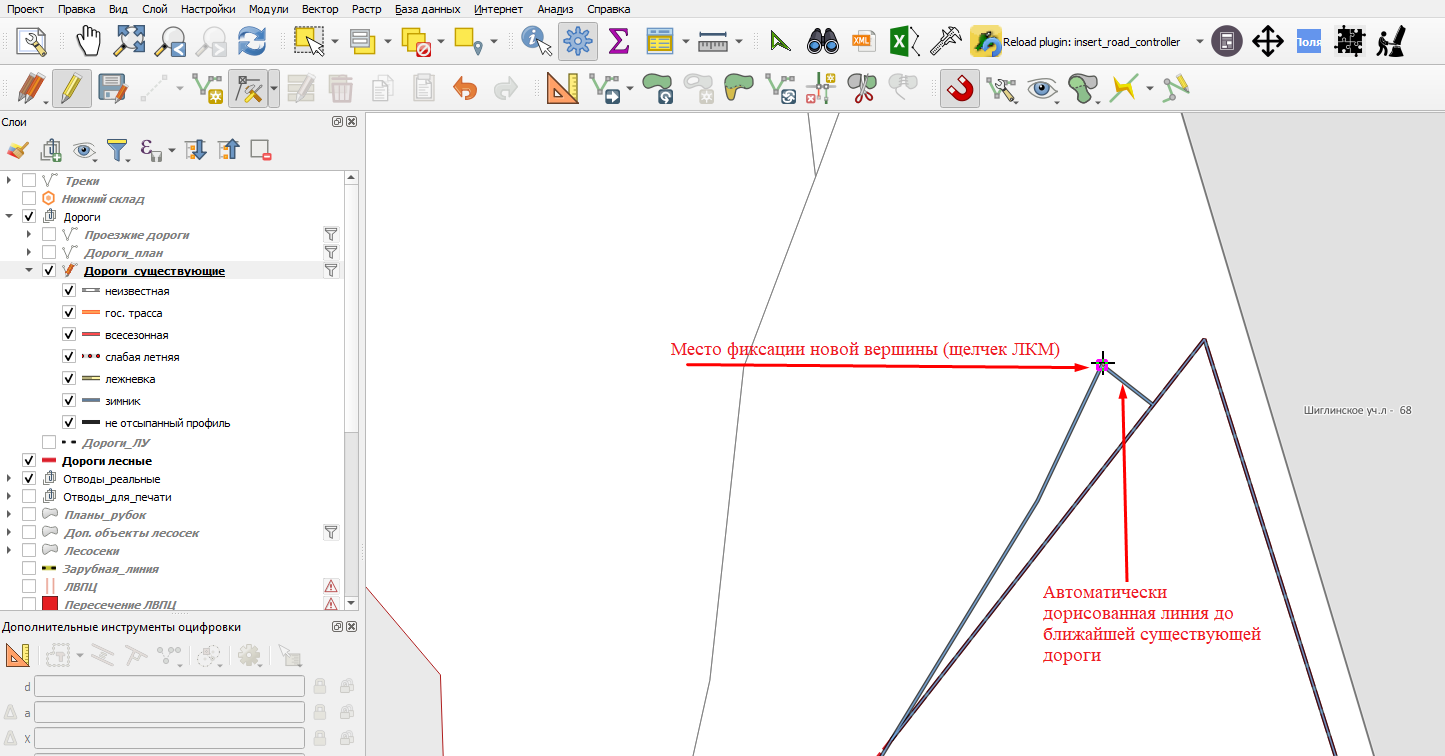Select the Дороги_существующие layer
This screenshot has height=756, width=1445.
pos(154,271)
